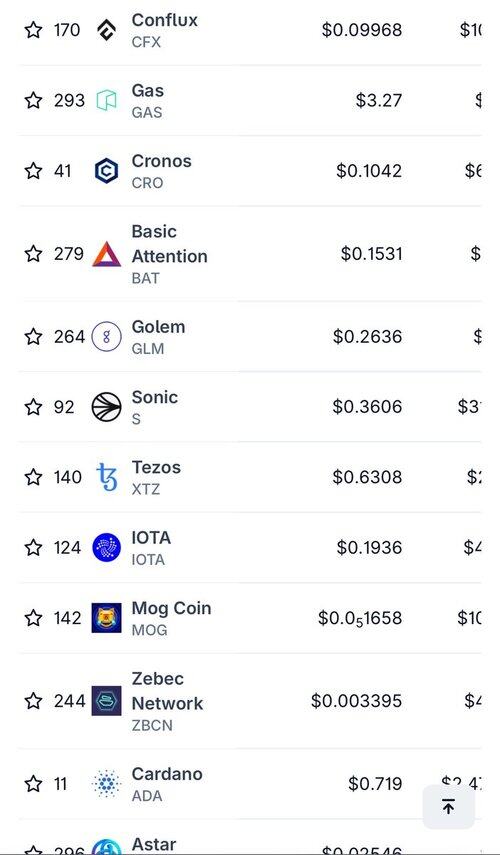Click the Gas token logo icon
This screenshot has width=500, height=855.
(106, 100)
